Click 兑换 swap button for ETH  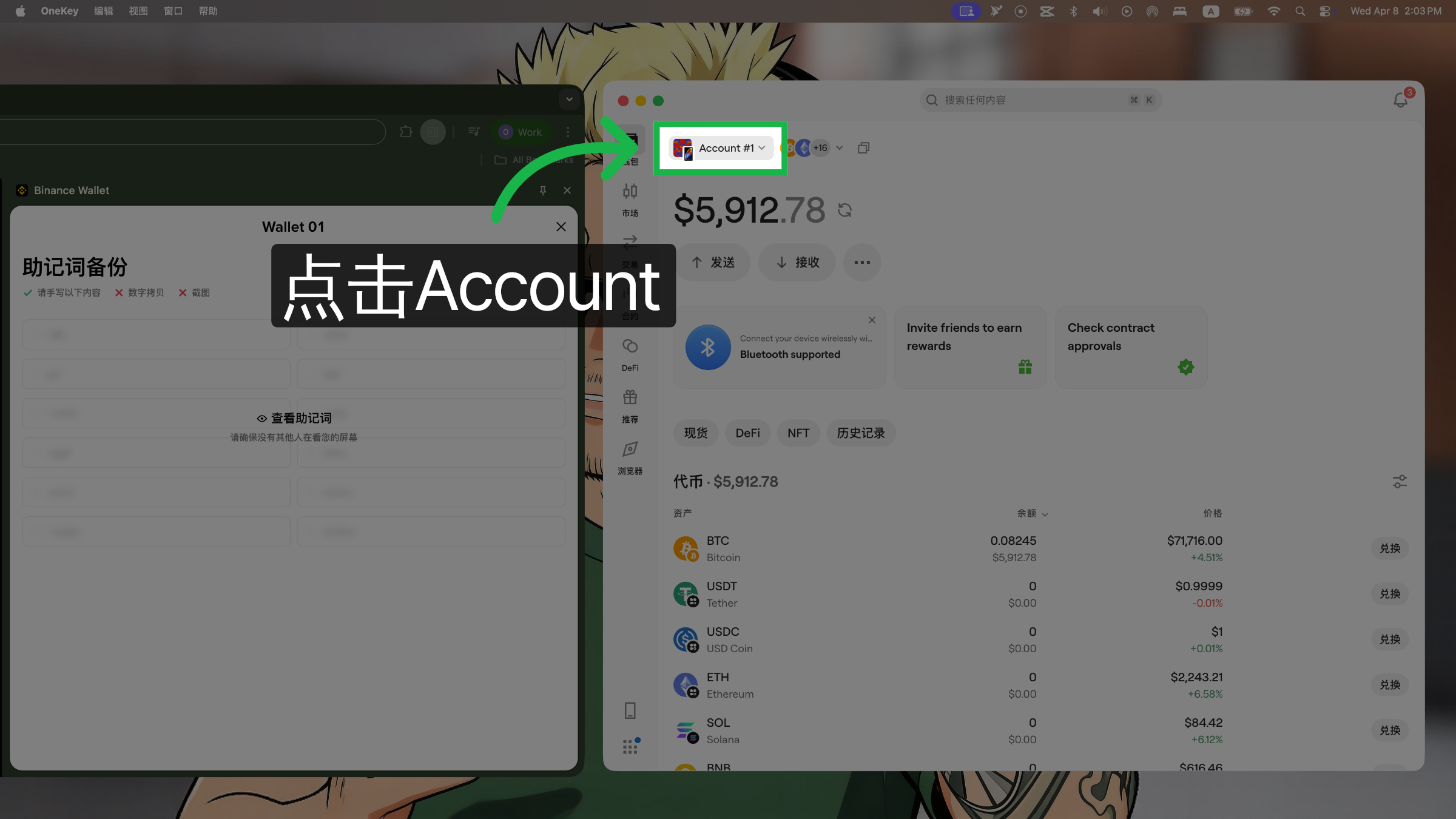(x=1389, y=685)
